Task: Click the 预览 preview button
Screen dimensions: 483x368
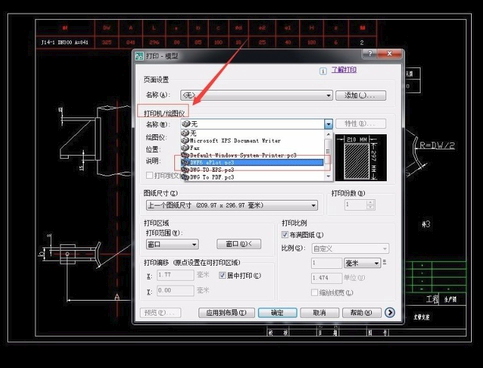Action: (160, 313)
